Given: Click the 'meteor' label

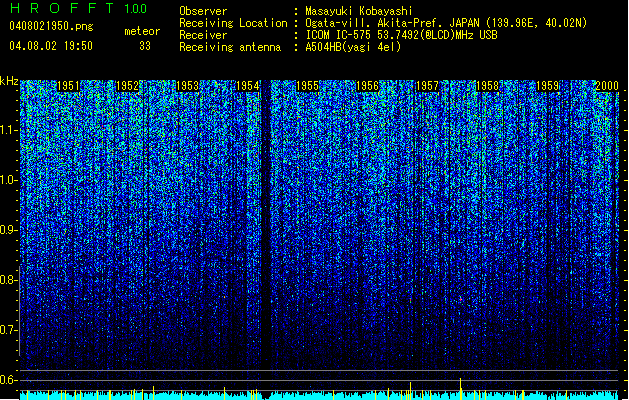Looking at the screenshot, I should [x=142, y=31].
